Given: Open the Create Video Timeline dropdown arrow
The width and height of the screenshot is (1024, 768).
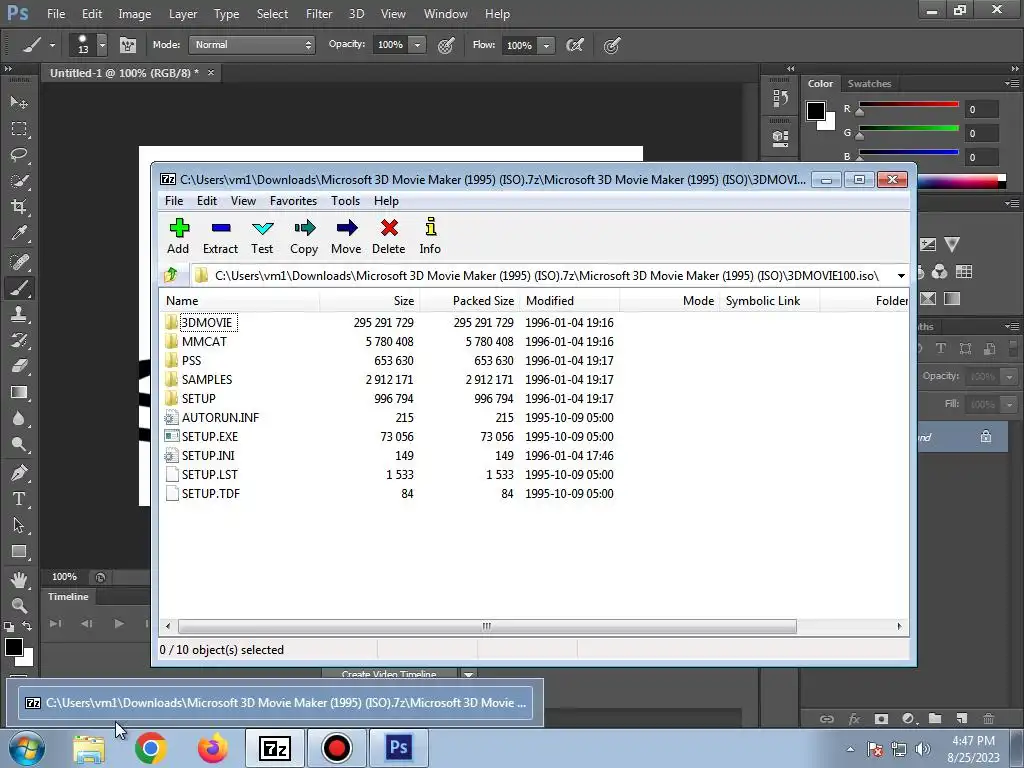Looking at the screenshot, I should [469, 675].
